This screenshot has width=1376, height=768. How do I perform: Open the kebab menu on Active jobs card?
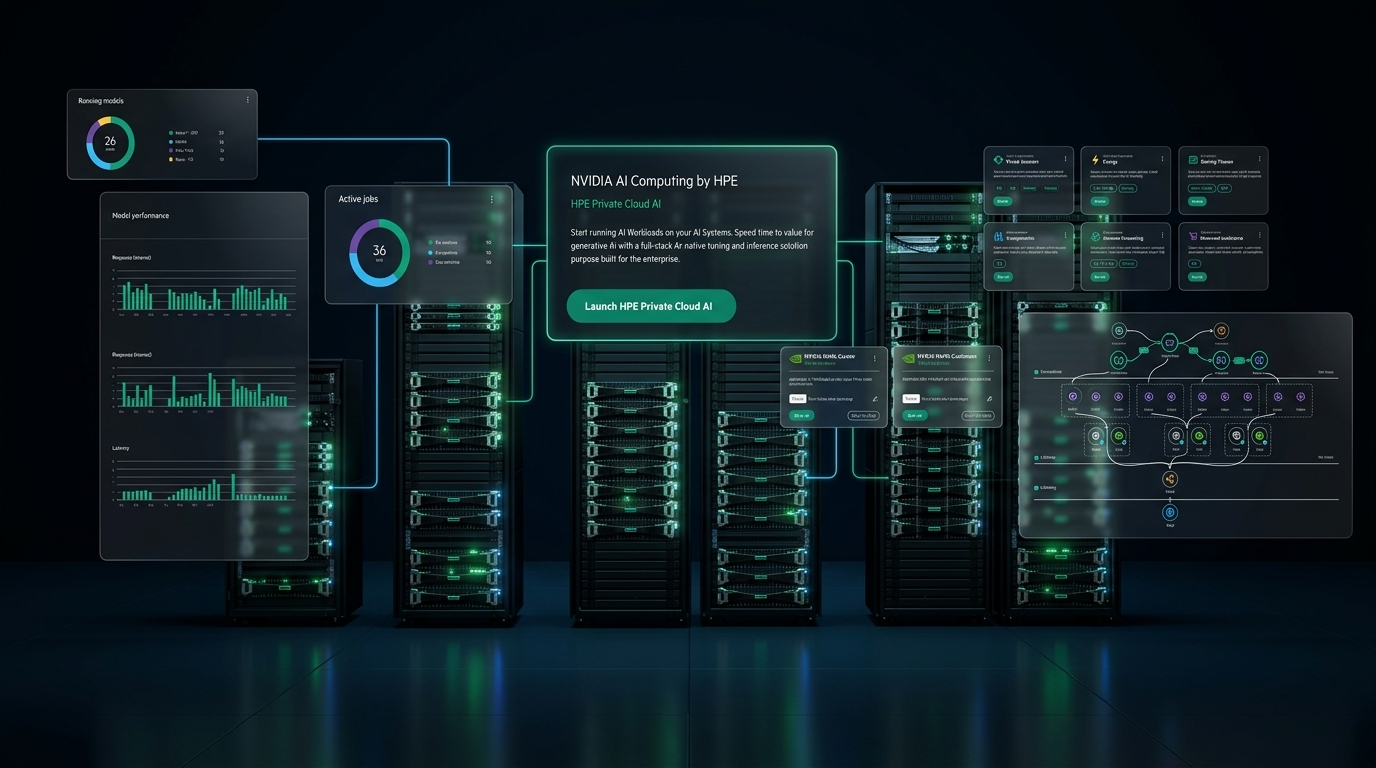(x=492, y=199)
